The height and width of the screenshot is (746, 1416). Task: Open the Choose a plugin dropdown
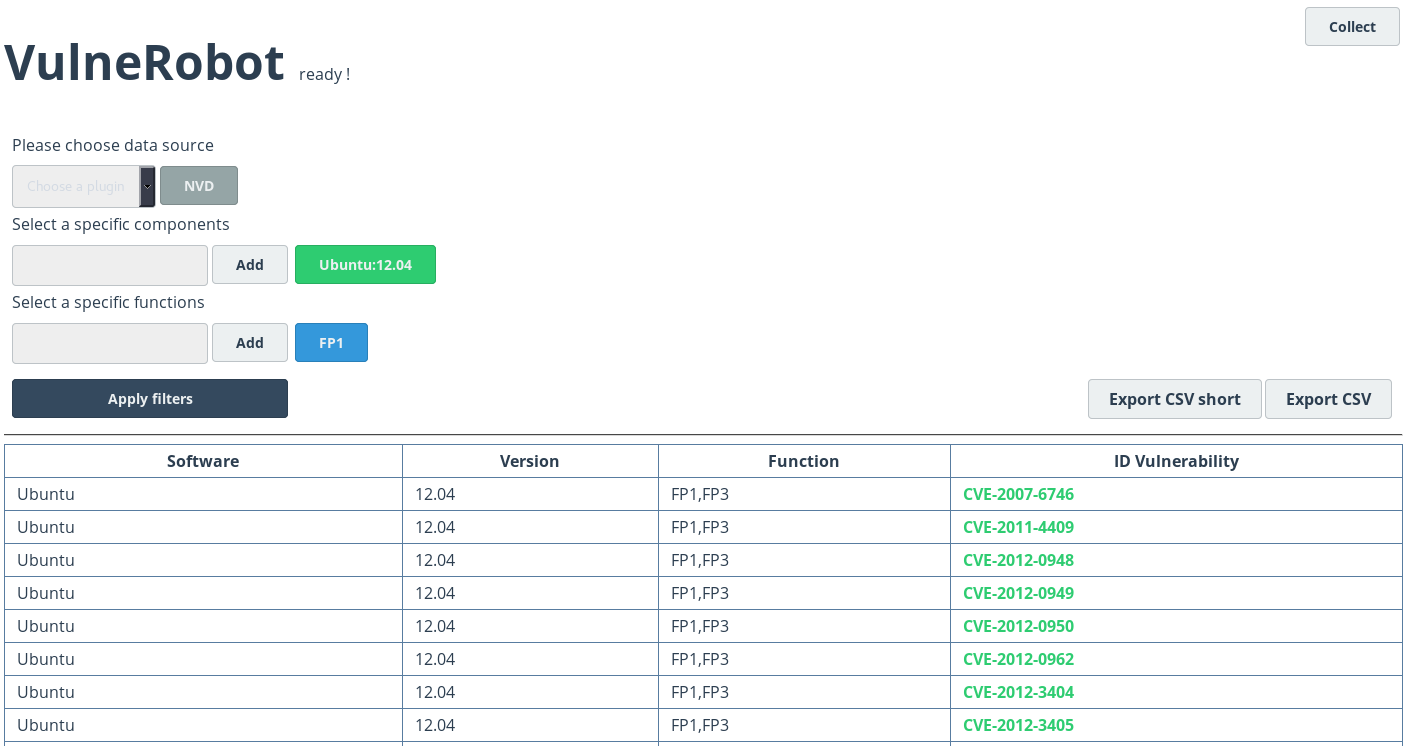pos(84,186)
